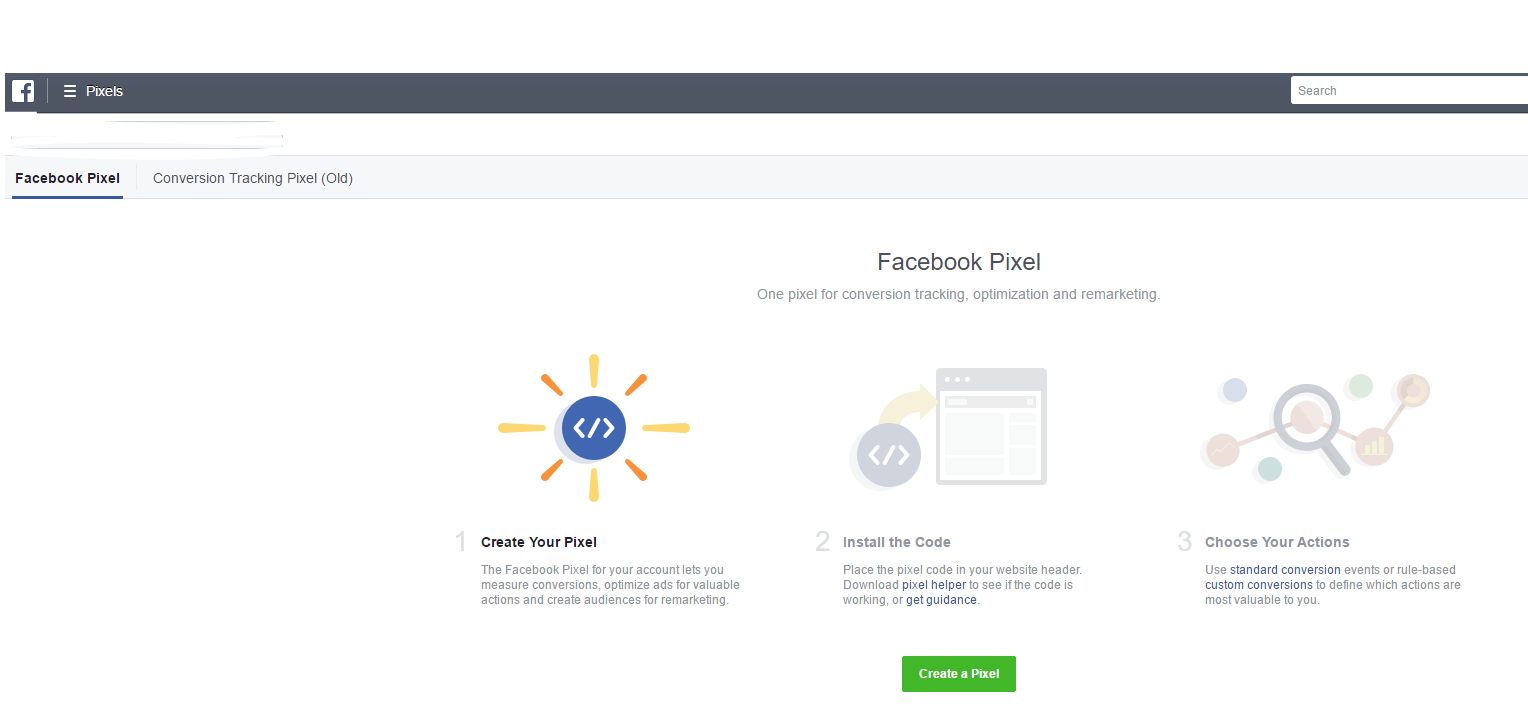Click the browser window illustration
The image size is (1528, 725).
991,427
